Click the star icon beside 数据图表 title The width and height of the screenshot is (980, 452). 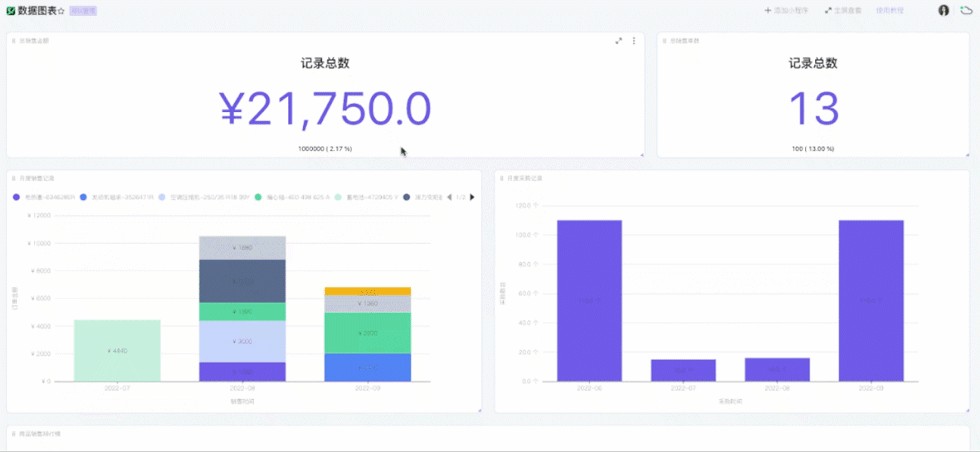click(x=61, y=10)
